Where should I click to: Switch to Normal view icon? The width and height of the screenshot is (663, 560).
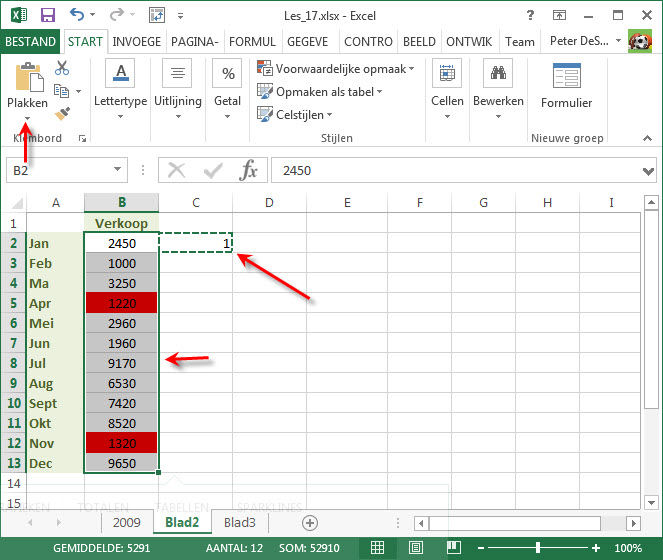pyautogui.click(x=377, y=548)
